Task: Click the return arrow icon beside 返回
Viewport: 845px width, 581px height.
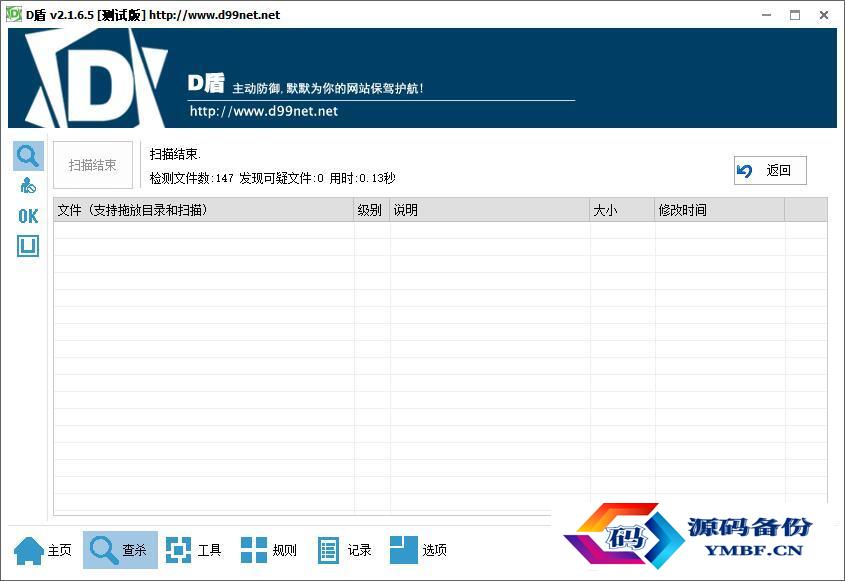Action: (x=745, y=171)
